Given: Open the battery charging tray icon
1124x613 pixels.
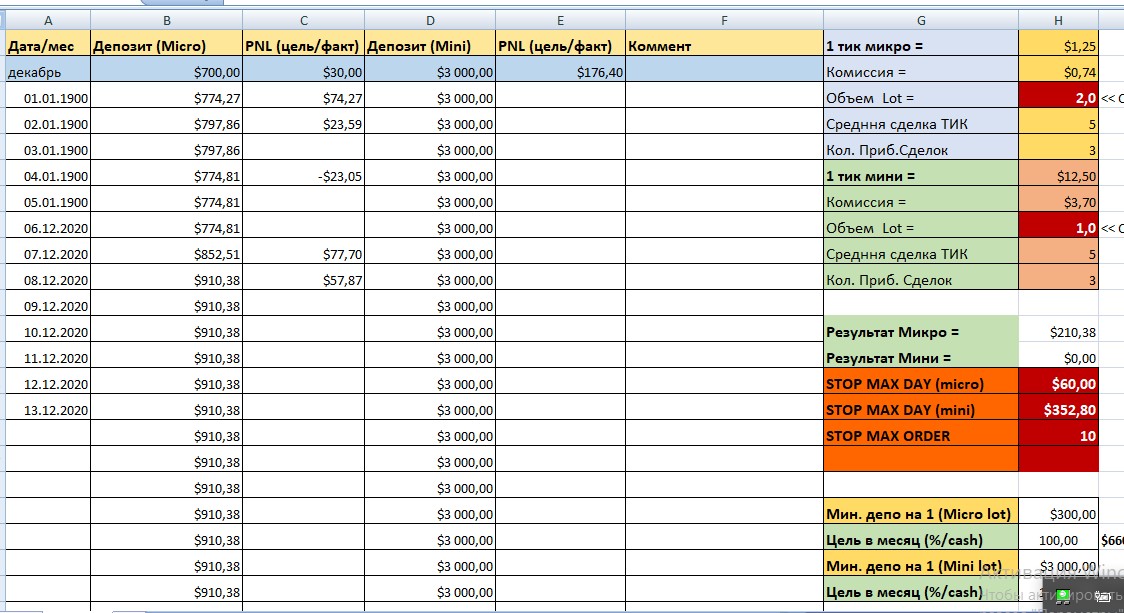Looking at the screenshot, I should tap(1104, 597).
